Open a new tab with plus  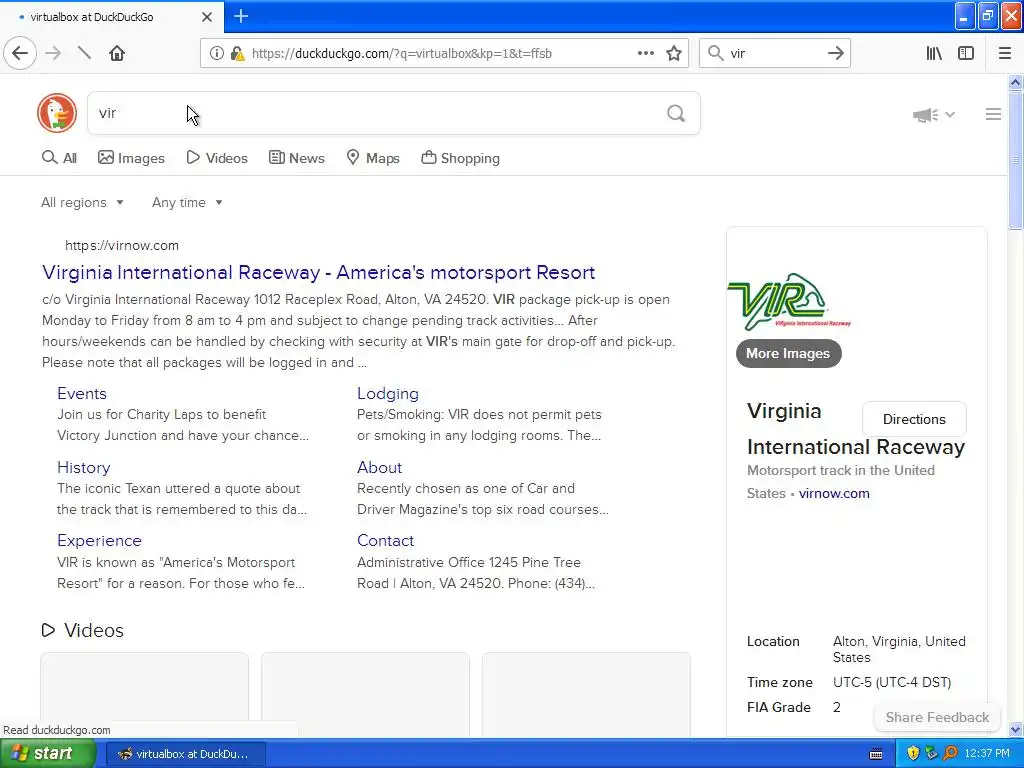point(241,16)
